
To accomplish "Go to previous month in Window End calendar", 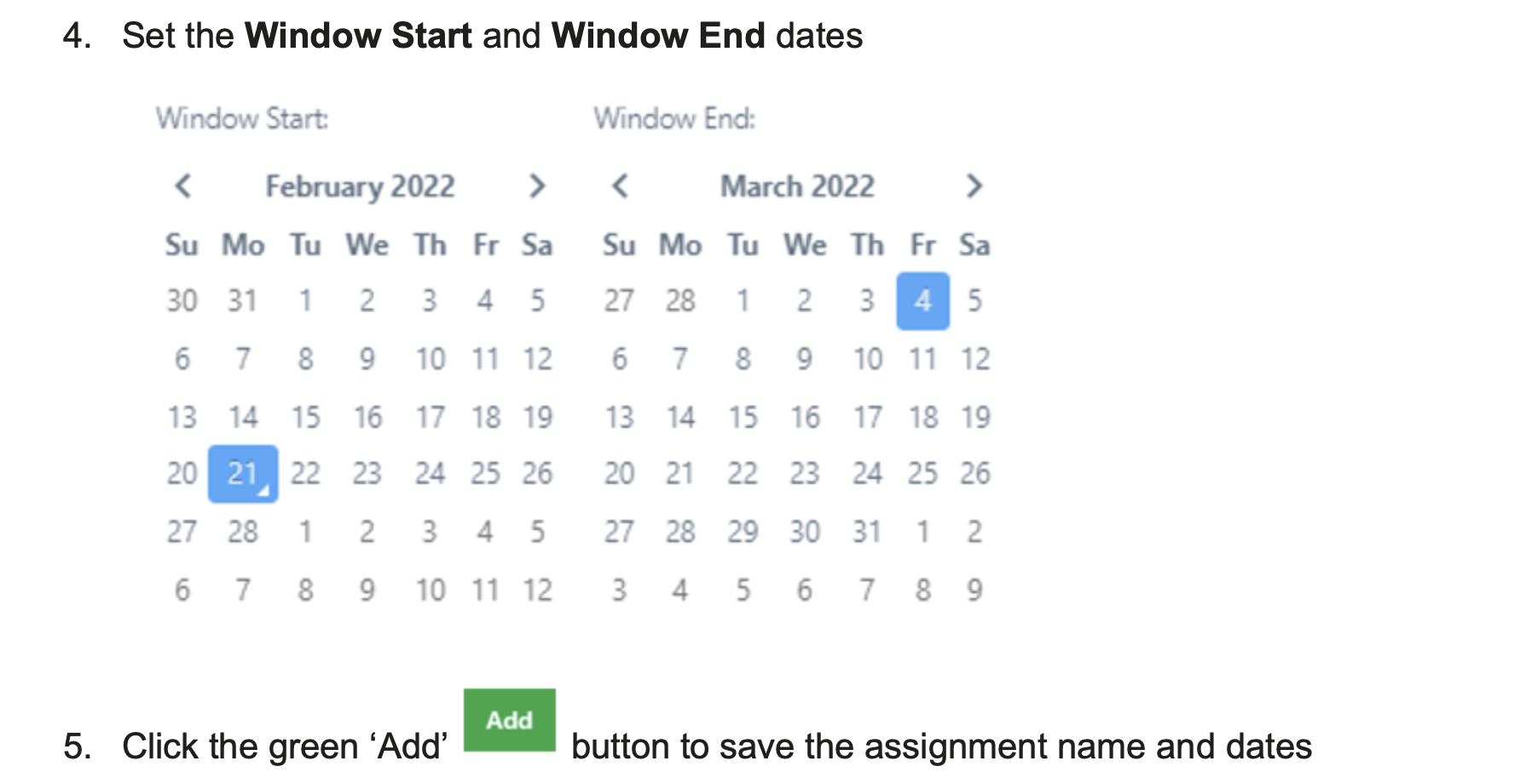I will point(621,186).
